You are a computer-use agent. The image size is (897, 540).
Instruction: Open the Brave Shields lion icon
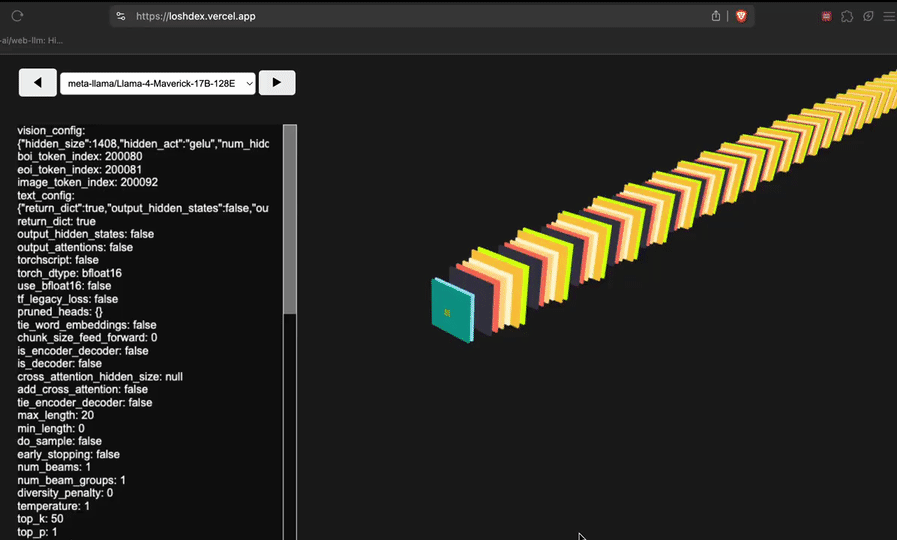pos(741,16)
